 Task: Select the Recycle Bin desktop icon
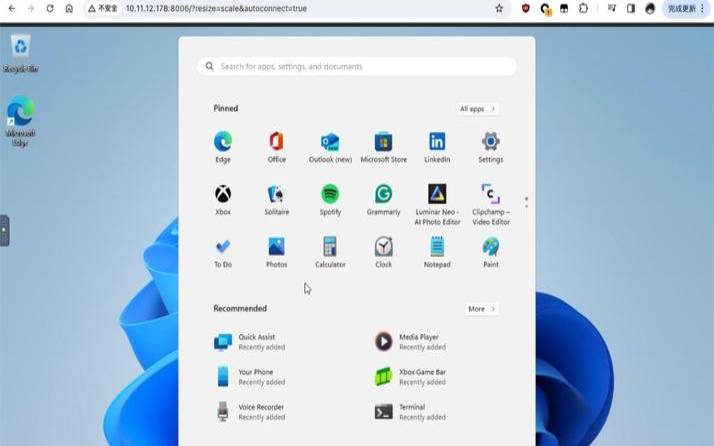tap(20, 53)
